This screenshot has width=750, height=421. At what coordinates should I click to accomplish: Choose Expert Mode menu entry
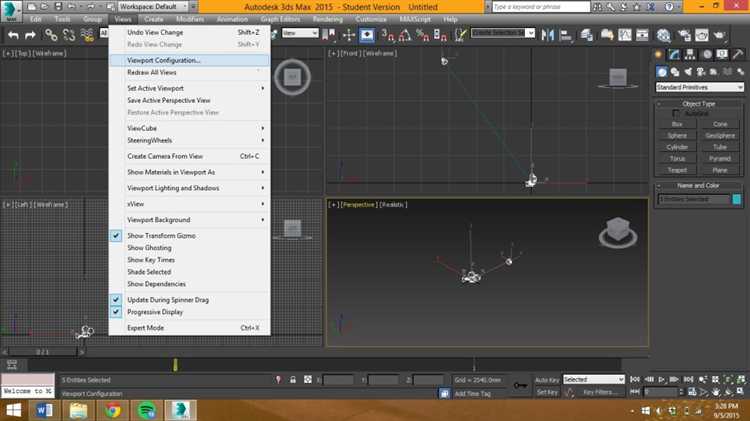click(189, 328)
